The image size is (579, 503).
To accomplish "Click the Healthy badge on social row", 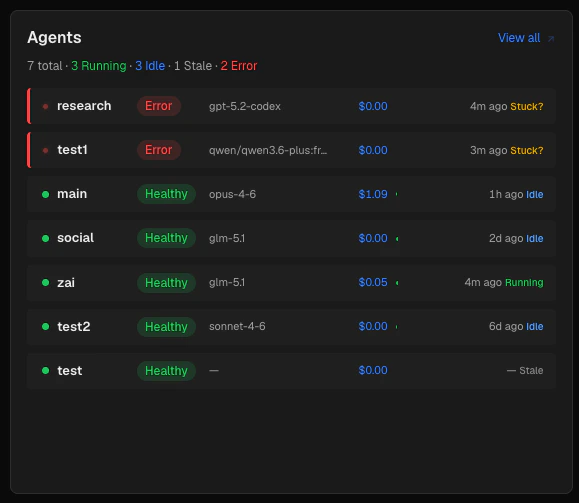I will pos(166,238).
